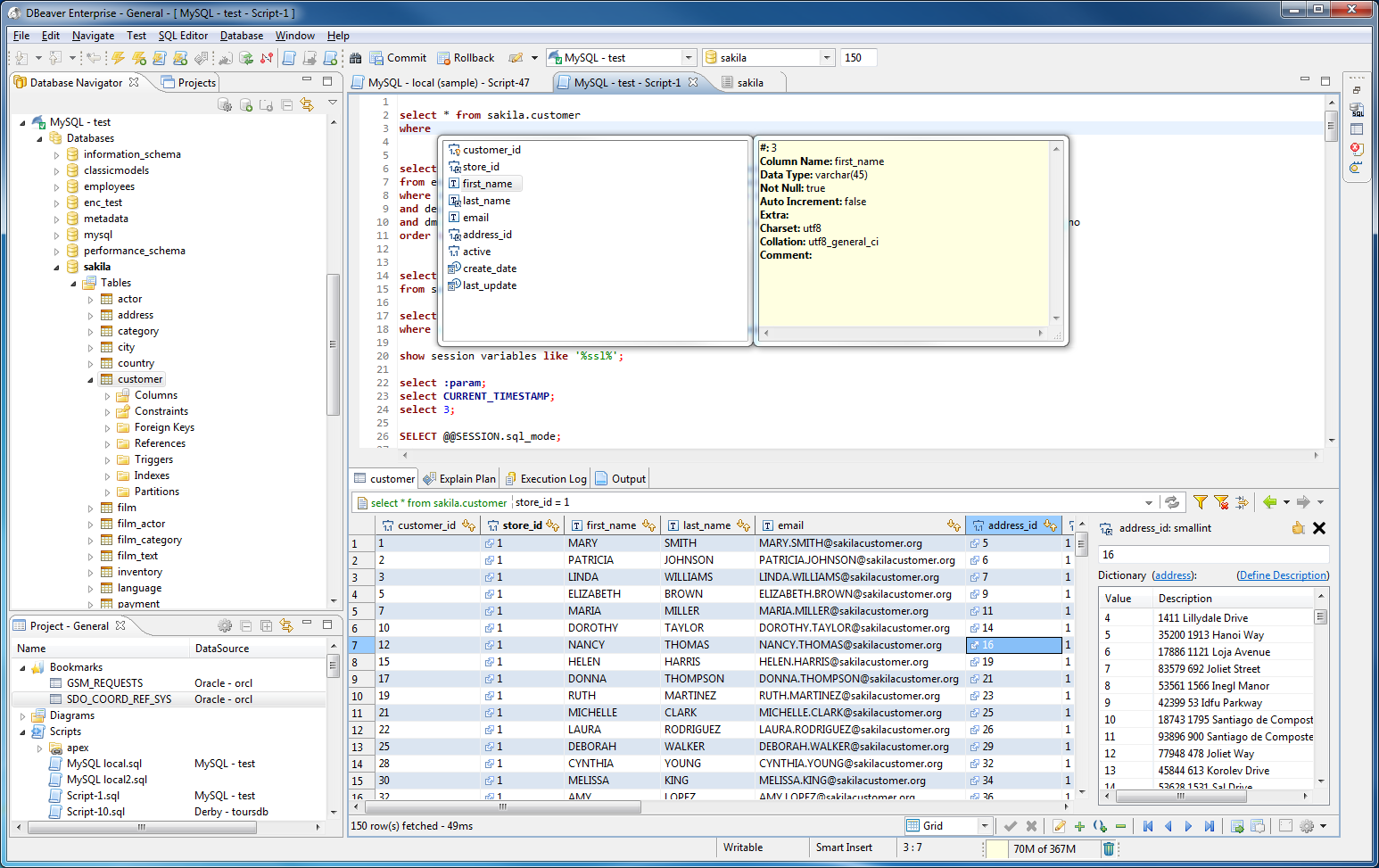Select first_name from the autocomplete popup

(x=488, y=183)
